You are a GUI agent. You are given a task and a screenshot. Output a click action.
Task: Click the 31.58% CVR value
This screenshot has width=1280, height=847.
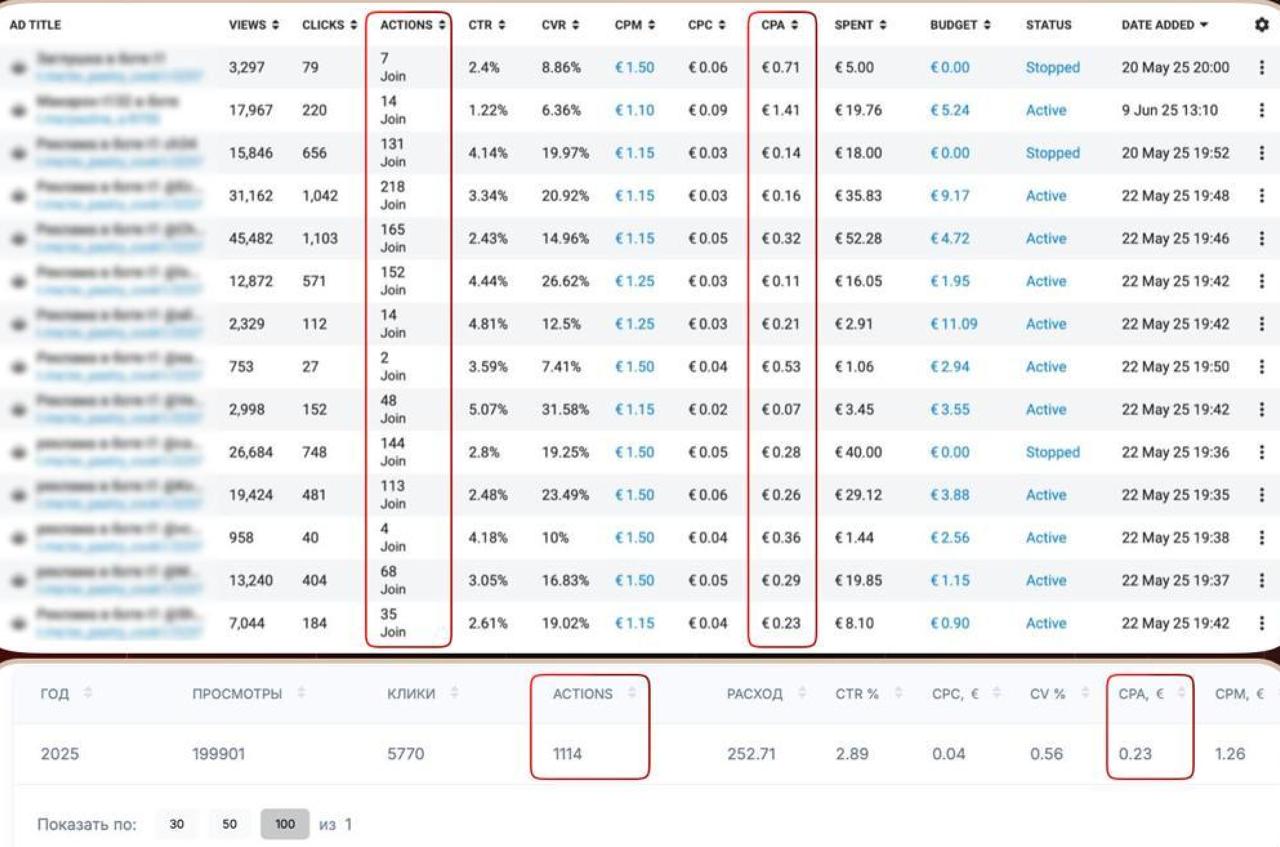click(x=565, y=409)
